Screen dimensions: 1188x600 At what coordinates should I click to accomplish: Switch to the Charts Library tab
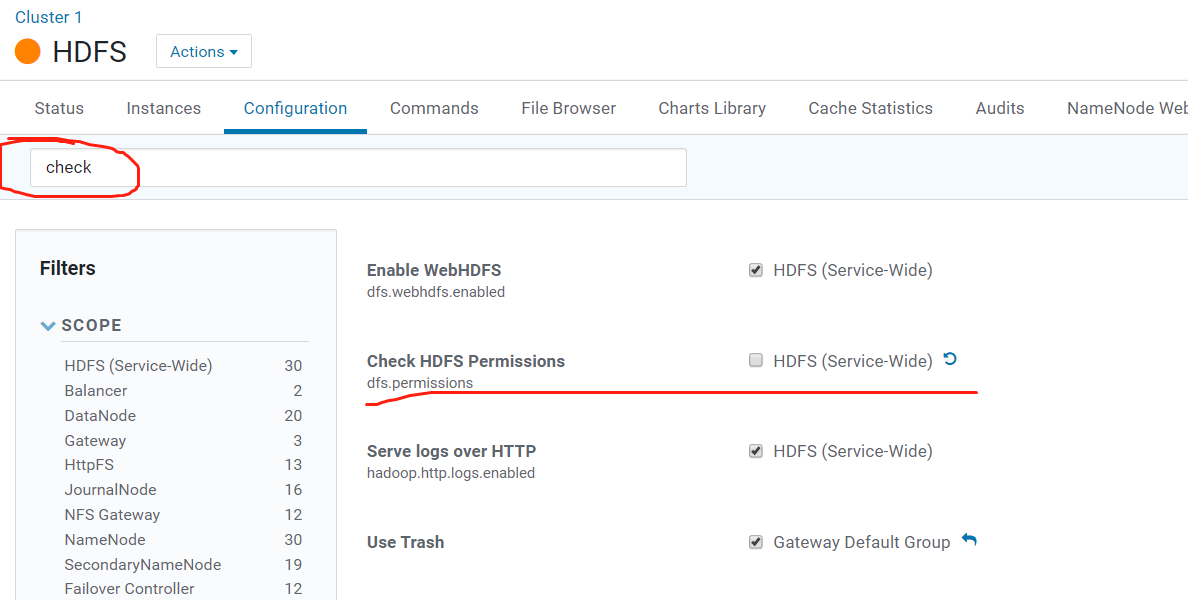[712, 107]
